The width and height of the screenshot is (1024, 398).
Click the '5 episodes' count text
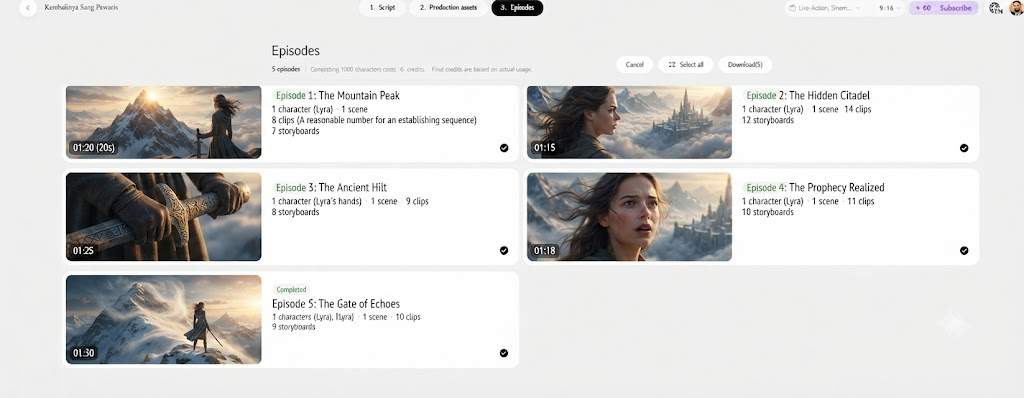click(x=286, y=69)
